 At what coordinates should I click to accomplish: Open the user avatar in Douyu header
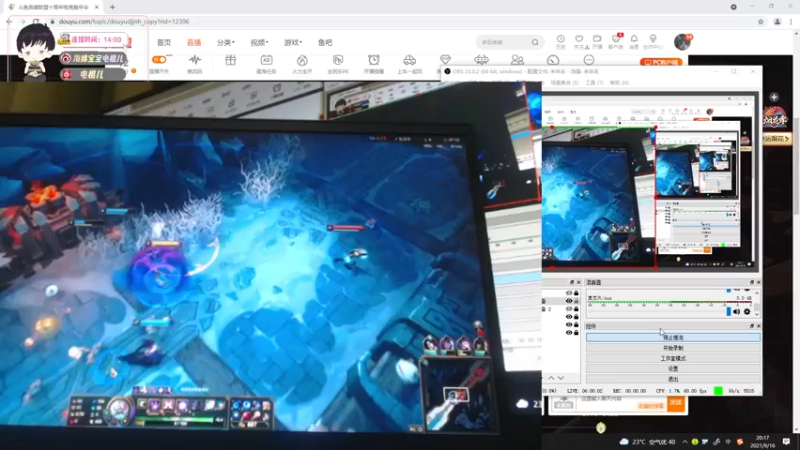click(682, 42)
